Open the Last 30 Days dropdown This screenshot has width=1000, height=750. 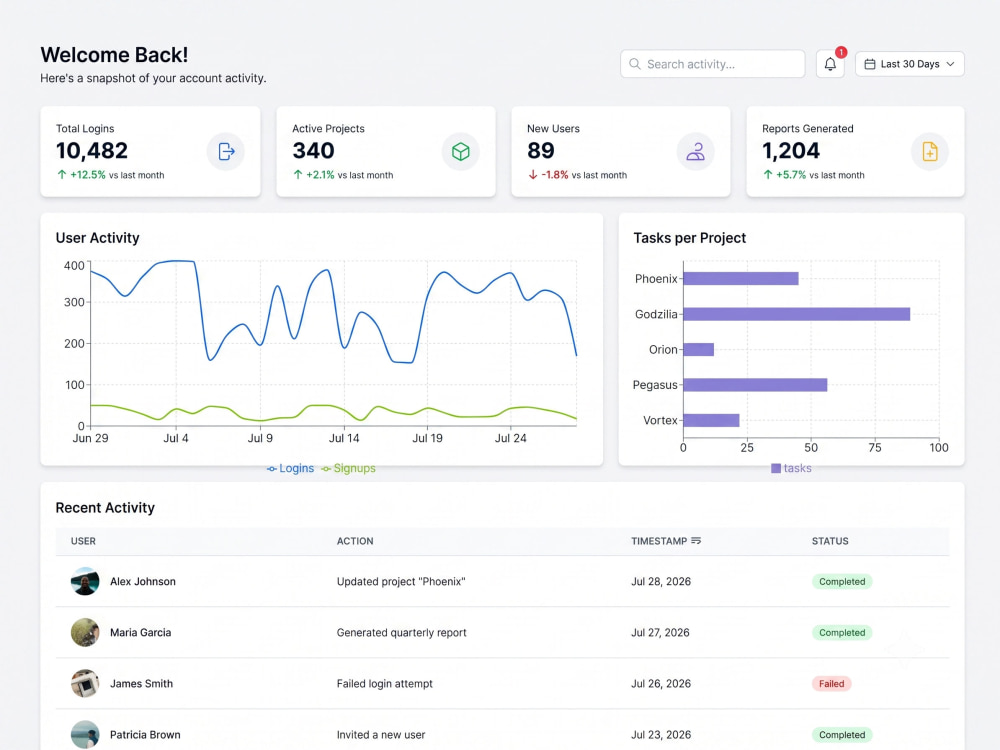909,64
